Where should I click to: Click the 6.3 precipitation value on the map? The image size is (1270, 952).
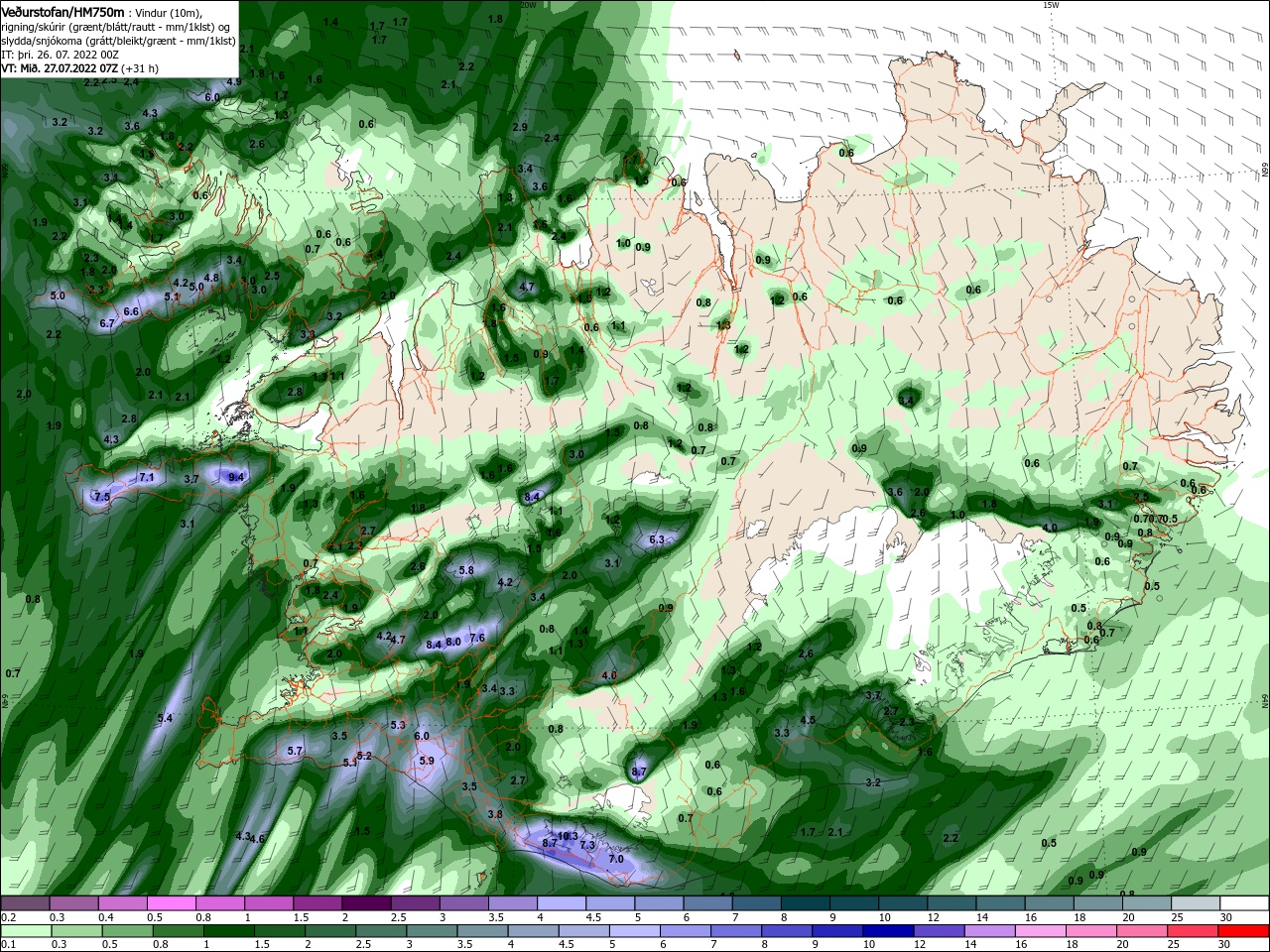656,539
